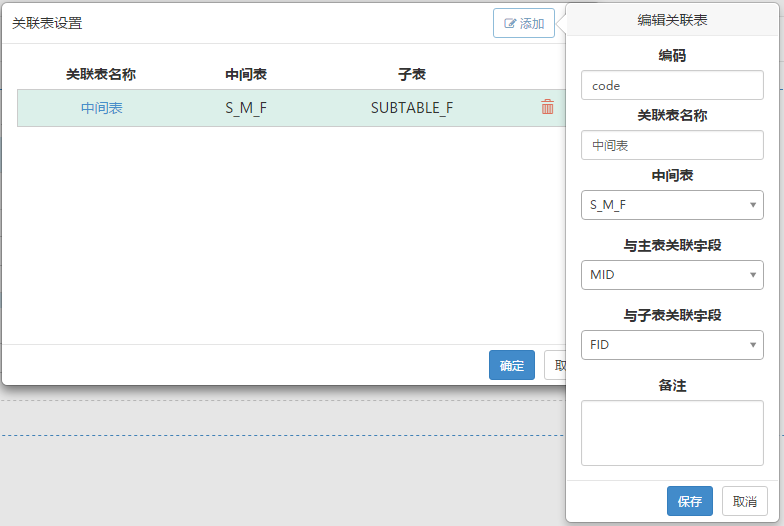
Task: Cancel editing via the 取消 button in the edit panel
Action: (x=744, y=501)
